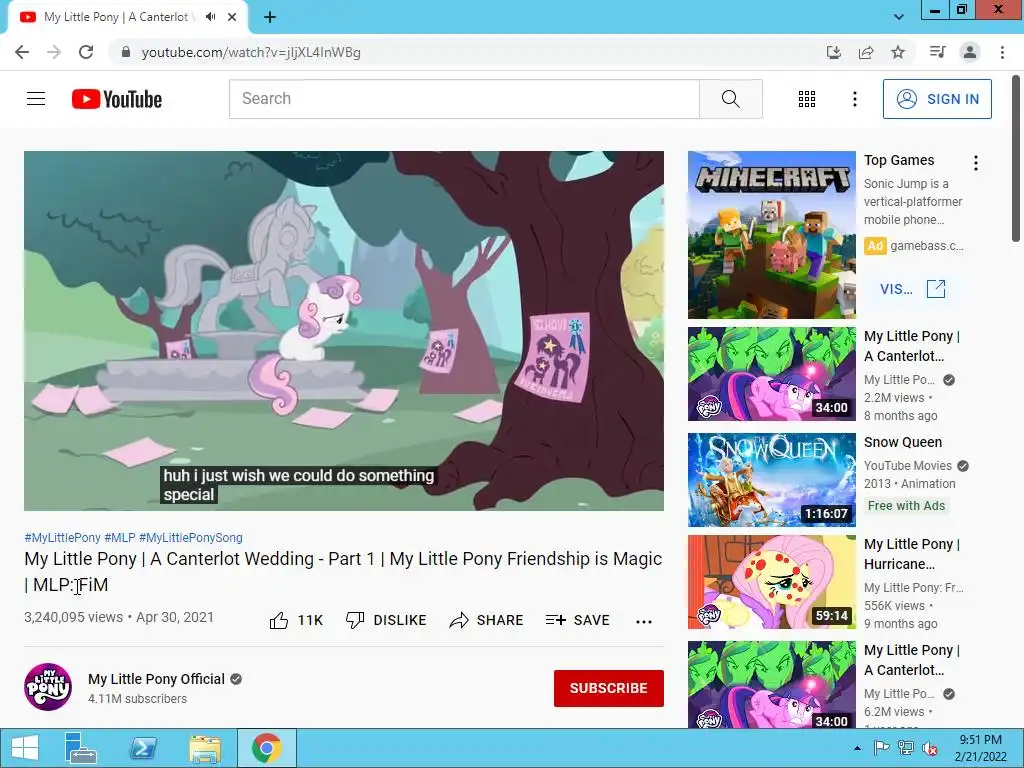Viewport: 1024px width, 768px height.
Task: Launch PowerShell from taskbar
Action: point(142,748)
